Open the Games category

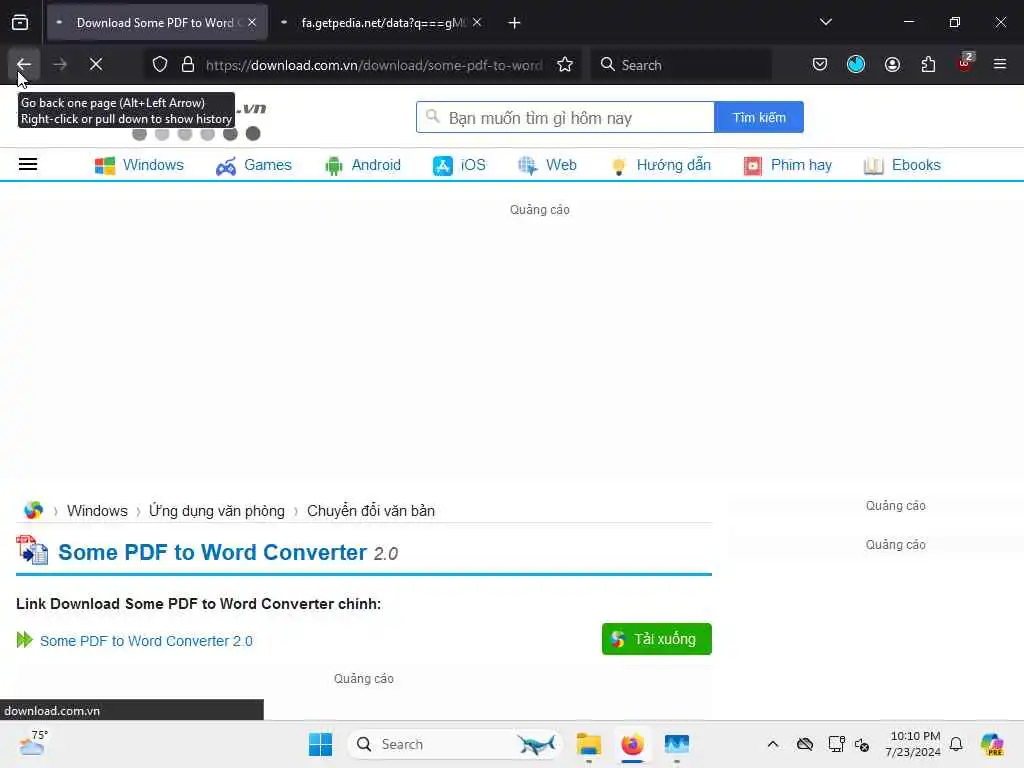click(254, 165)
